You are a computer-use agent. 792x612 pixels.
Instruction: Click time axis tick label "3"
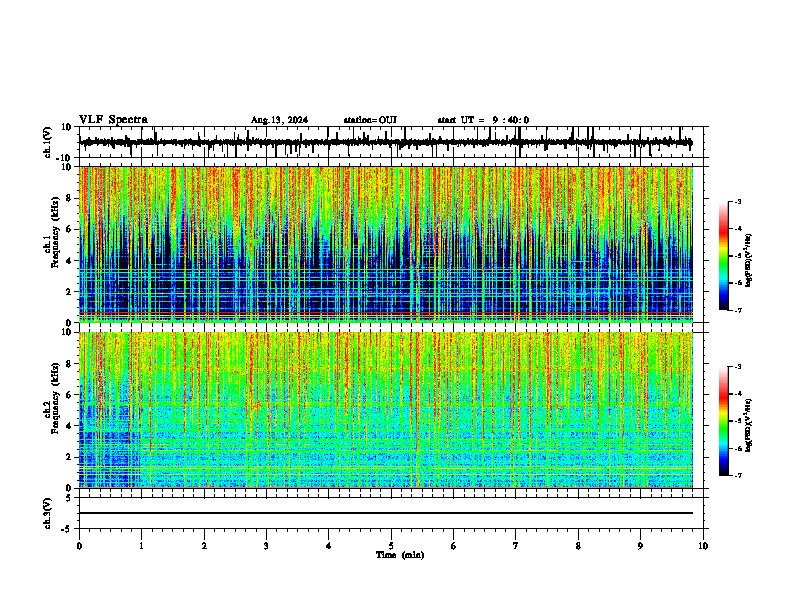pyautogui.click(x=266, y=546)
